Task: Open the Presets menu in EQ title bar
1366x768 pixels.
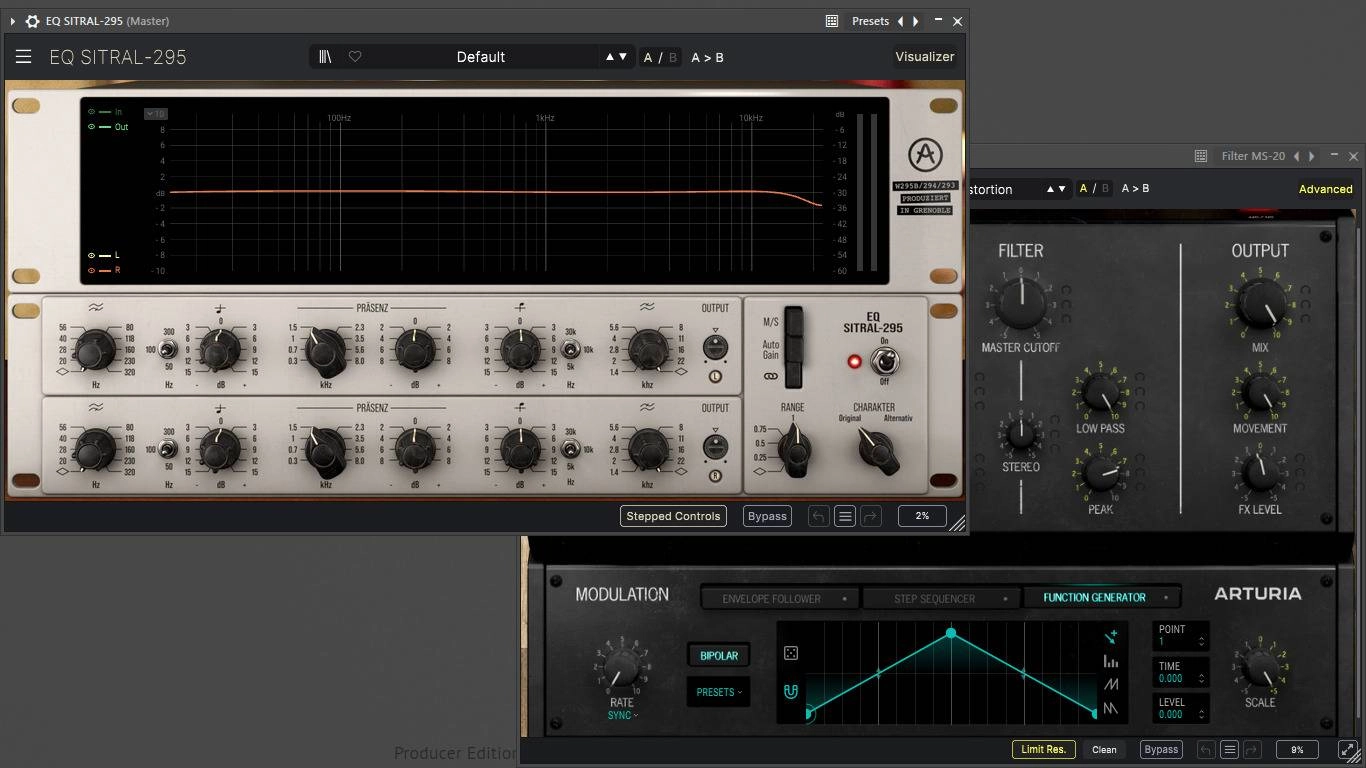Action: point(870,21)
